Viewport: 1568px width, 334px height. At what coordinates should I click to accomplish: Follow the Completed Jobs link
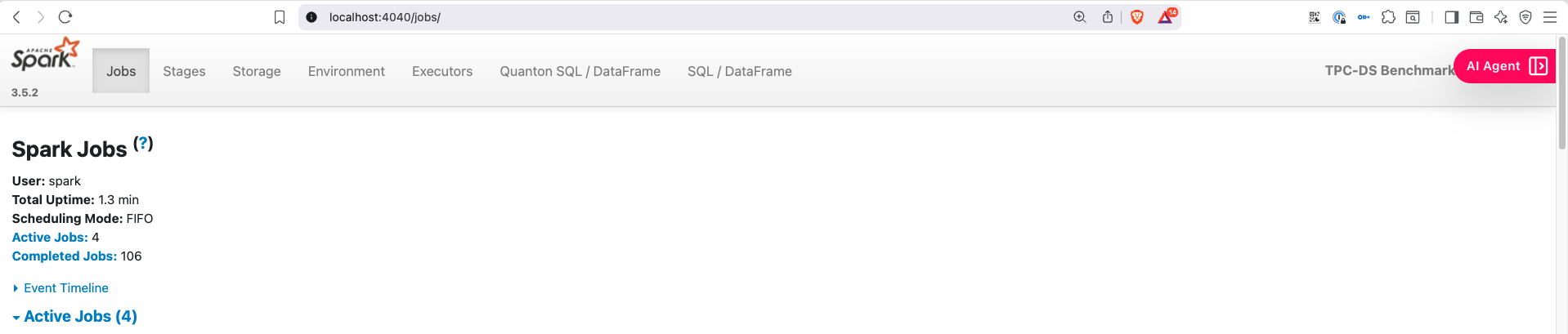tap(65, 256)
